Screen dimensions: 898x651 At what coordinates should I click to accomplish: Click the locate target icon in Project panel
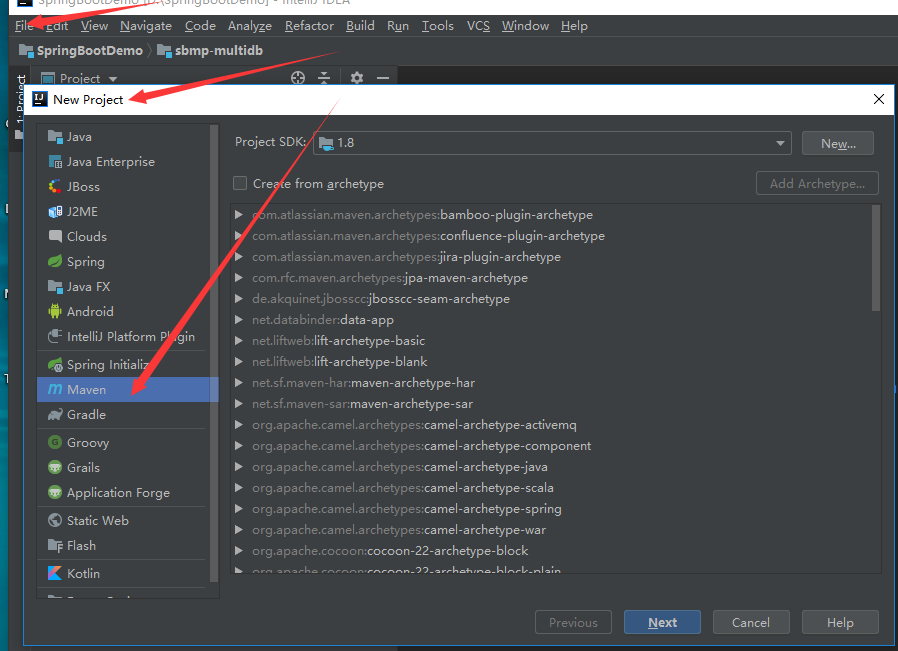(x=298, y=78)
